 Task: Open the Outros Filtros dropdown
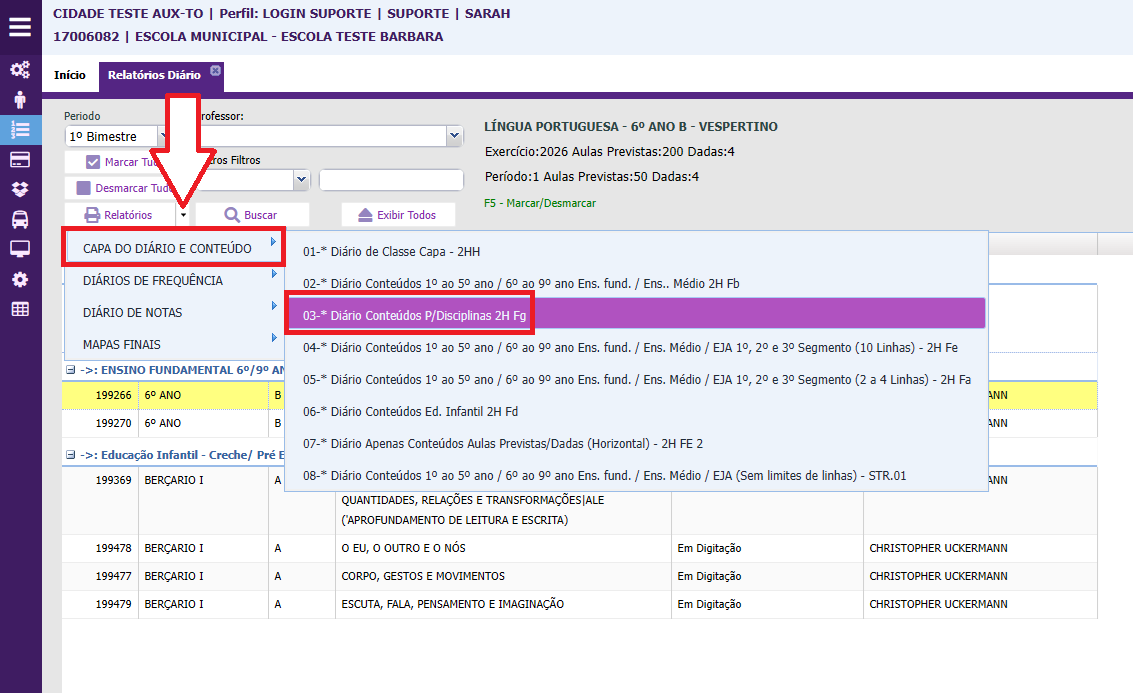(301, 180)
